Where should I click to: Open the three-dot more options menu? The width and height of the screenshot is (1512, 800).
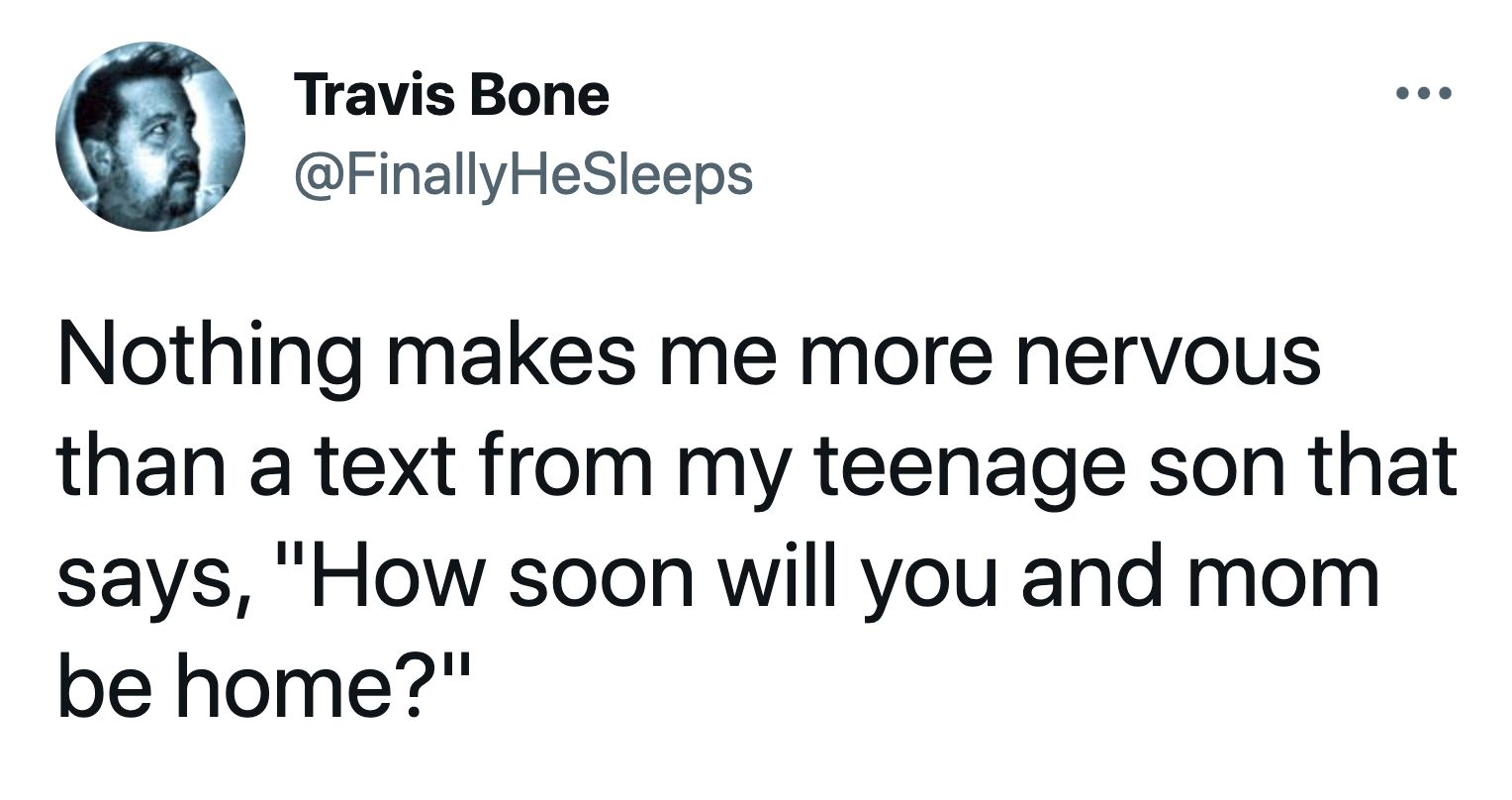coord(1423,96)
